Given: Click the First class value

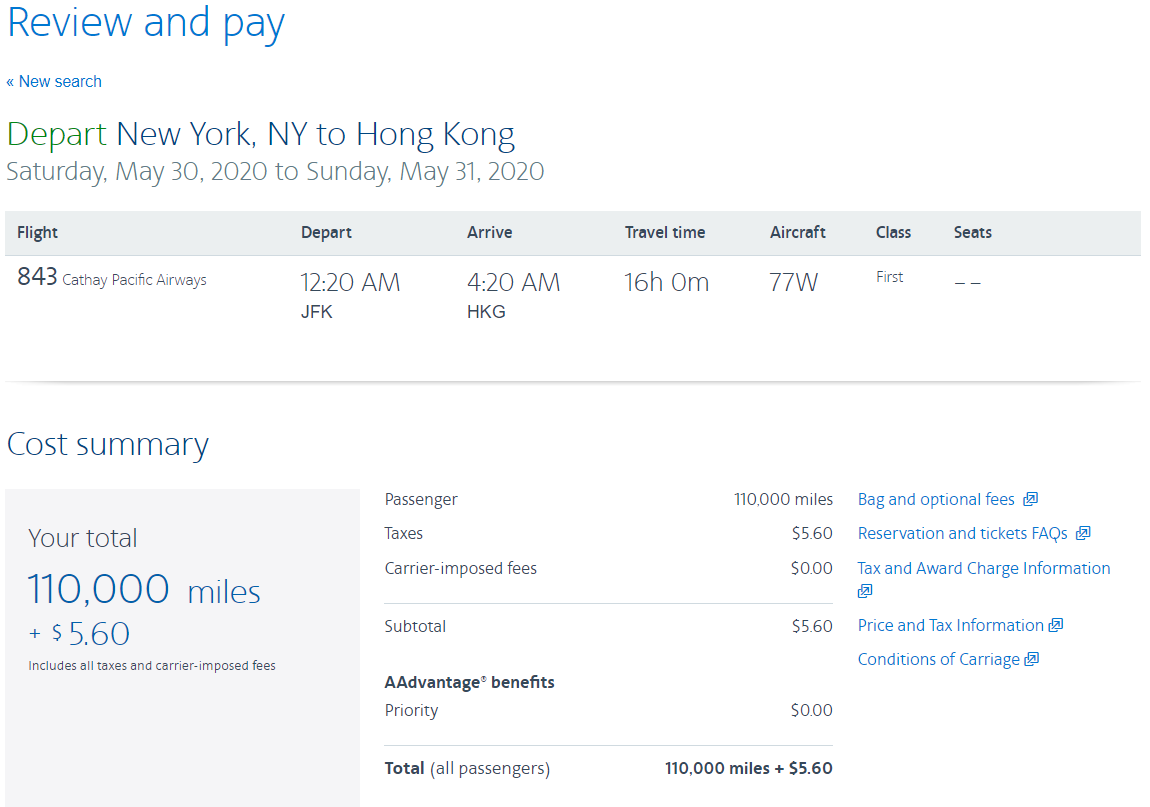Looking at the screenshot, I should [x=890, y=277].
